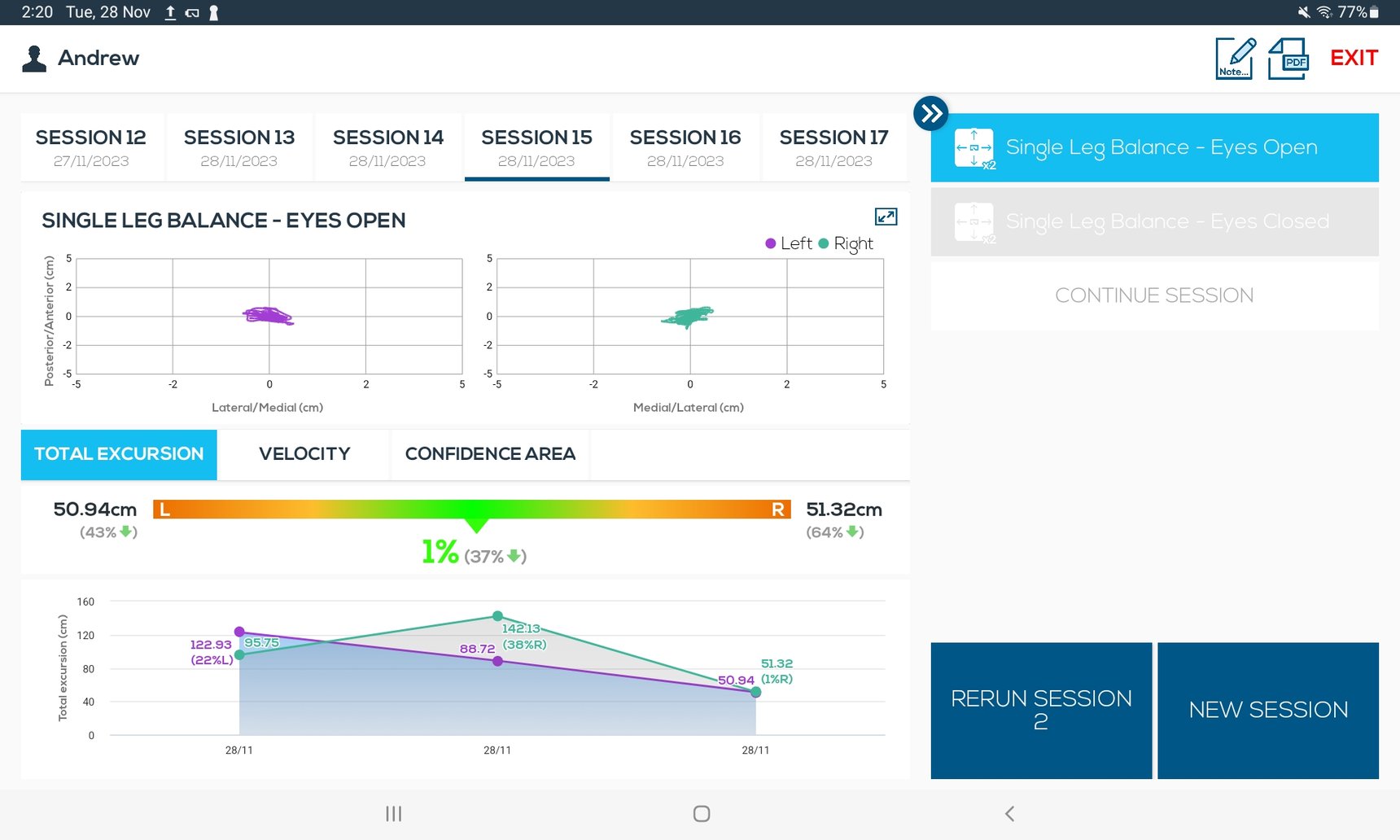Collapse the side panel with double-chevron button
The image size is (1400, 840).
tap(931, 114)
